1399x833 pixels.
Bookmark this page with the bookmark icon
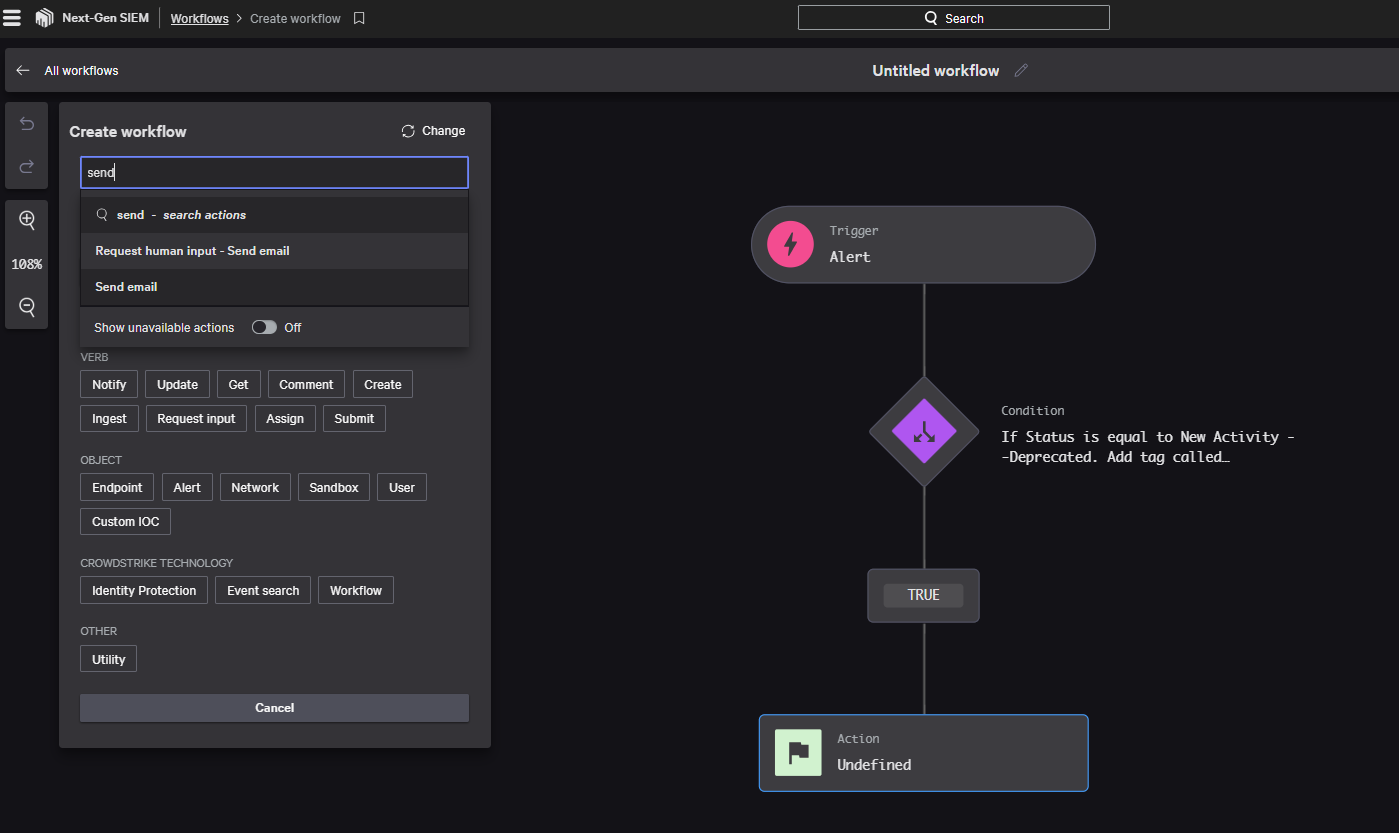click(x=359, y=18)
